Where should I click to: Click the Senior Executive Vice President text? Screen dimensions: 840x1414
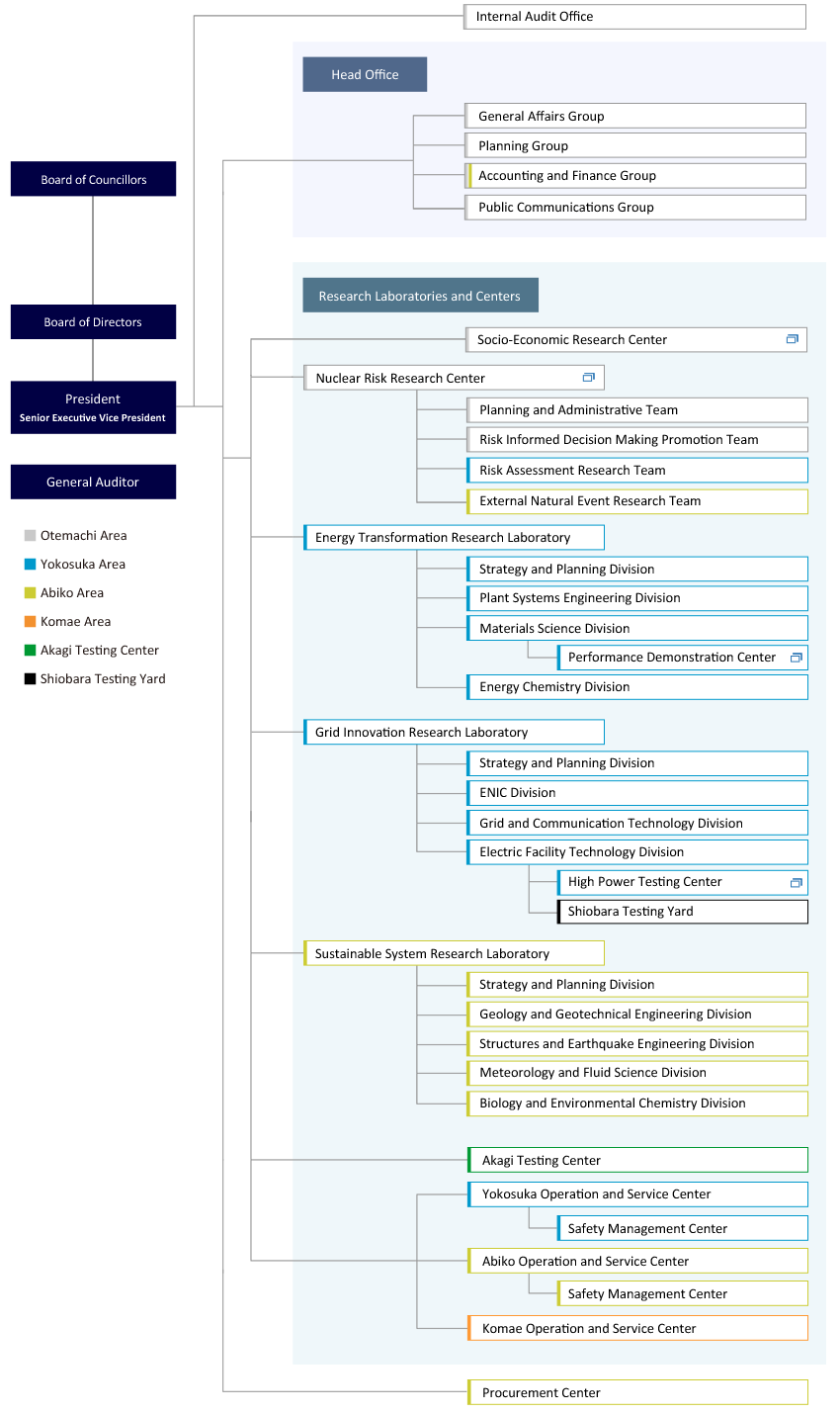pyautogui.click(x=93, y=418)
